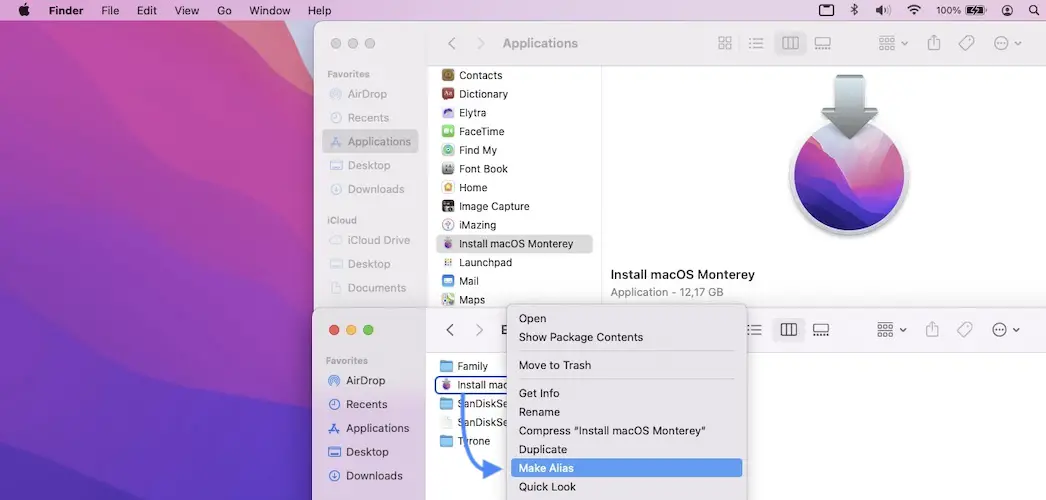1046x500 pixels.
Task: Open Wi-Fi status menu
Action: [914, 10]
